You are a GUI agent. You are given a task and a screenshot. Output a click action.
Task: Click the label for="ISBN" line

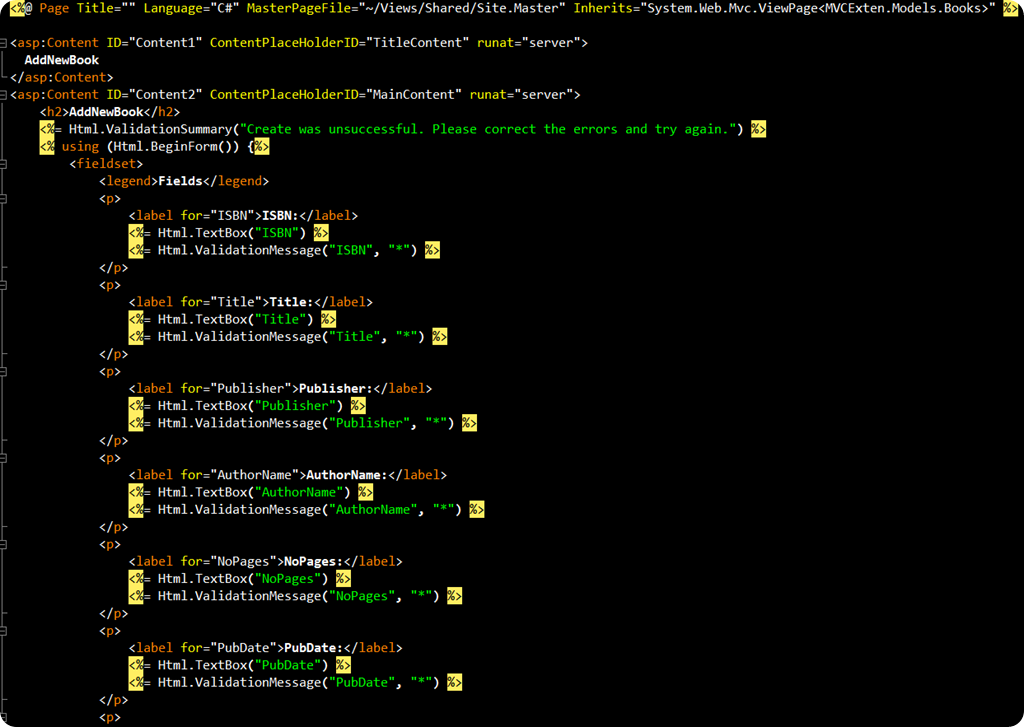tap(244, 216)
